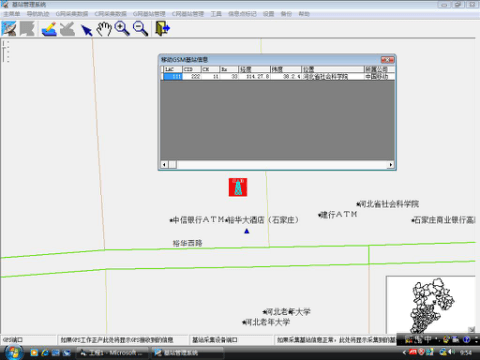The image size is (480, 360).
Task: Click the satellite dish toolbar icon
Action: tap(9, 29)
